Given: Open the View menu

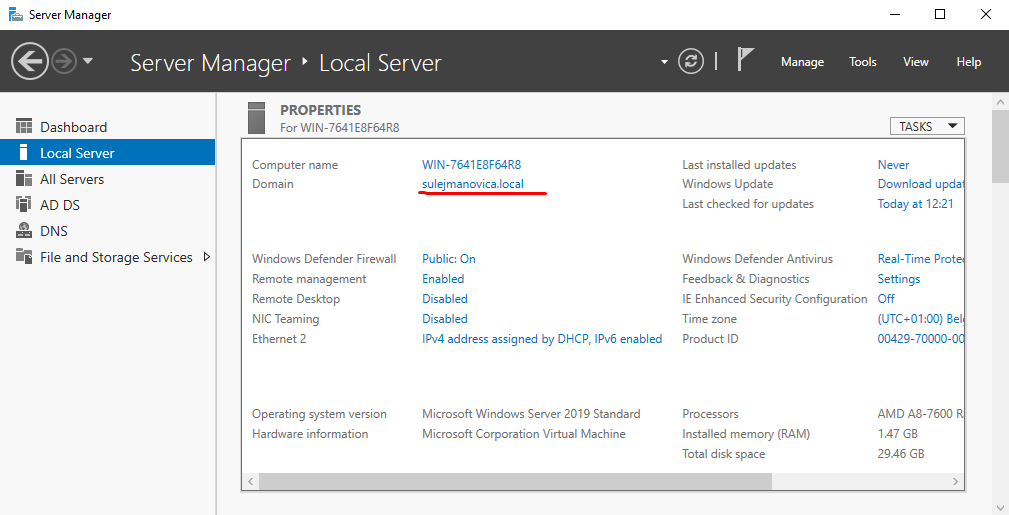Looking at the screenshot, I should 915,62.
